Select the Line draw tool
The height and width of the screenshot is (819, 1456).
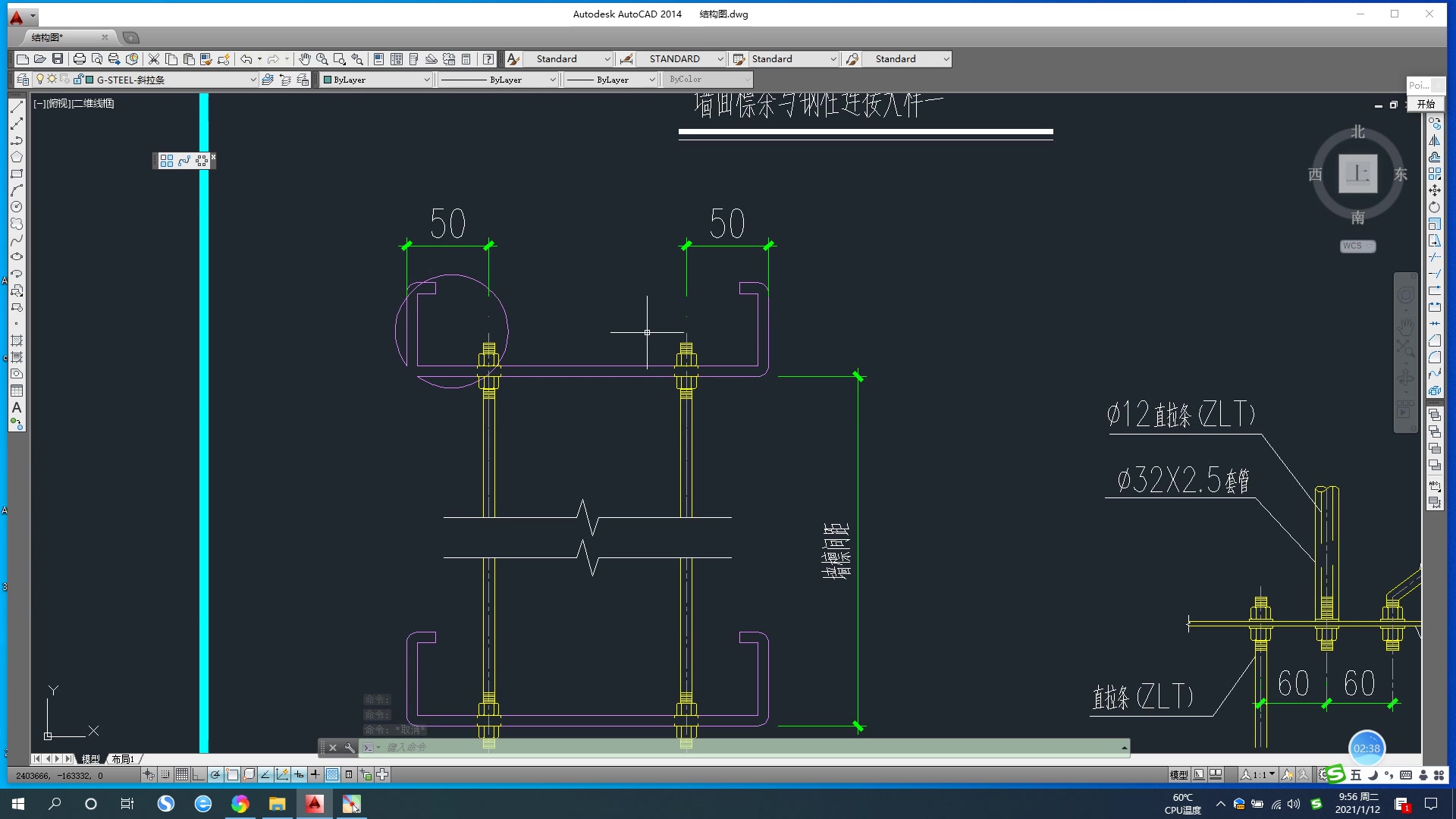17,107
